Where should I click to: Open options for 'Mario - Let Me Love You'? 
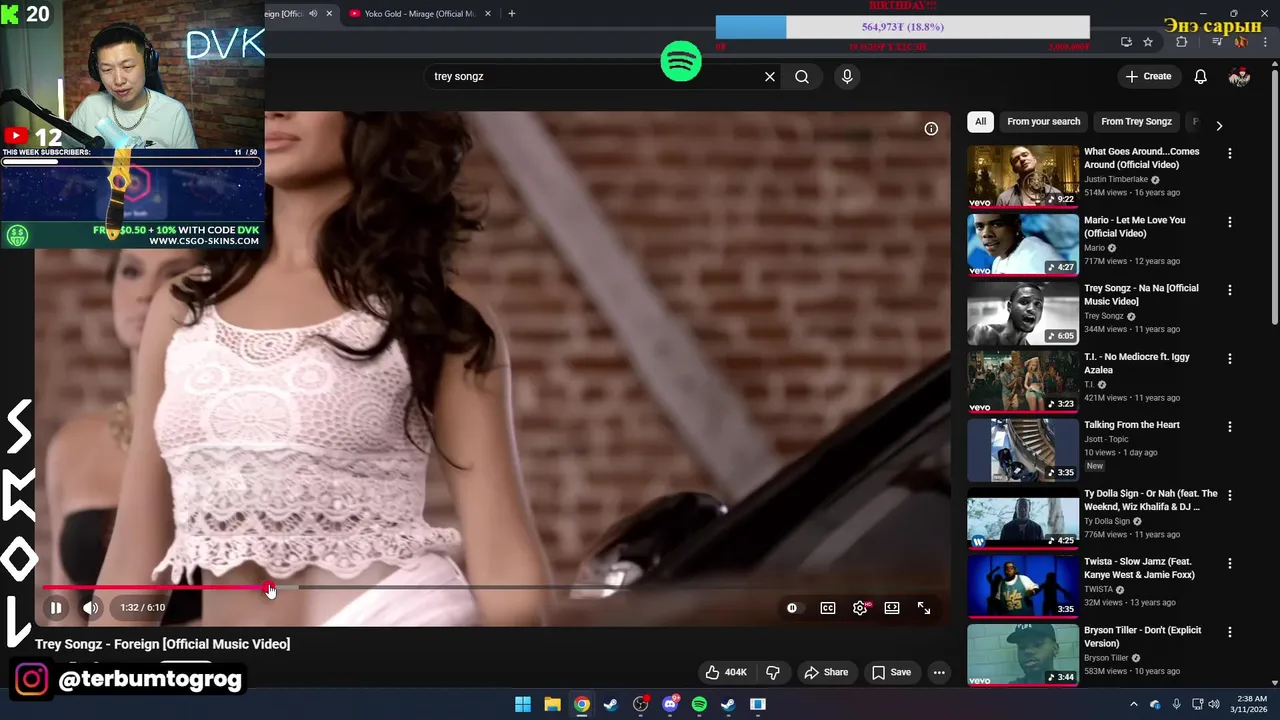pos(1230,222)
